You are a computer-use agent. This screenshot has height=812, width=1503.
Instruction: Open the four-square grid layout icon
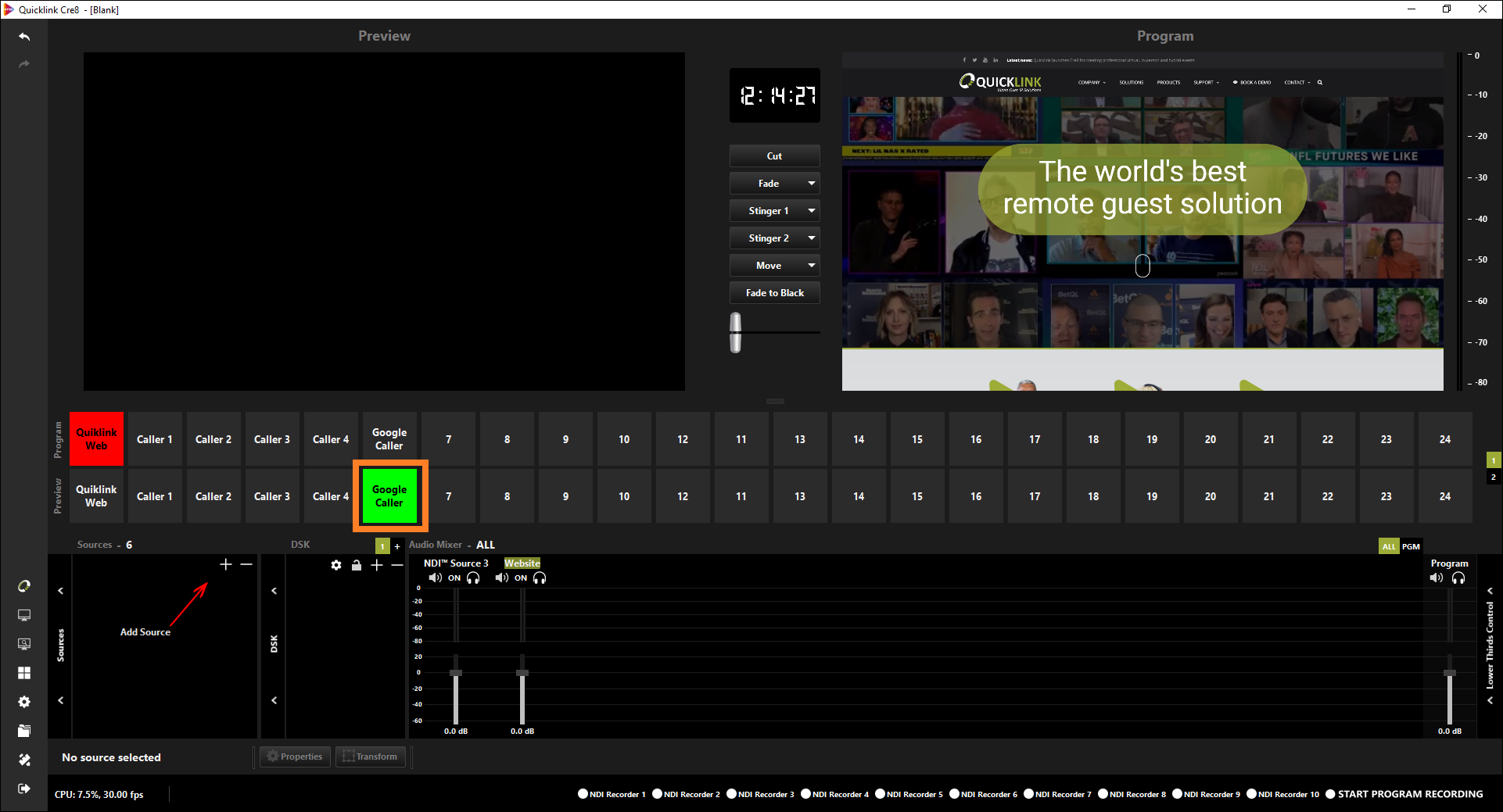pyautogui.click(x=24, y=673)
